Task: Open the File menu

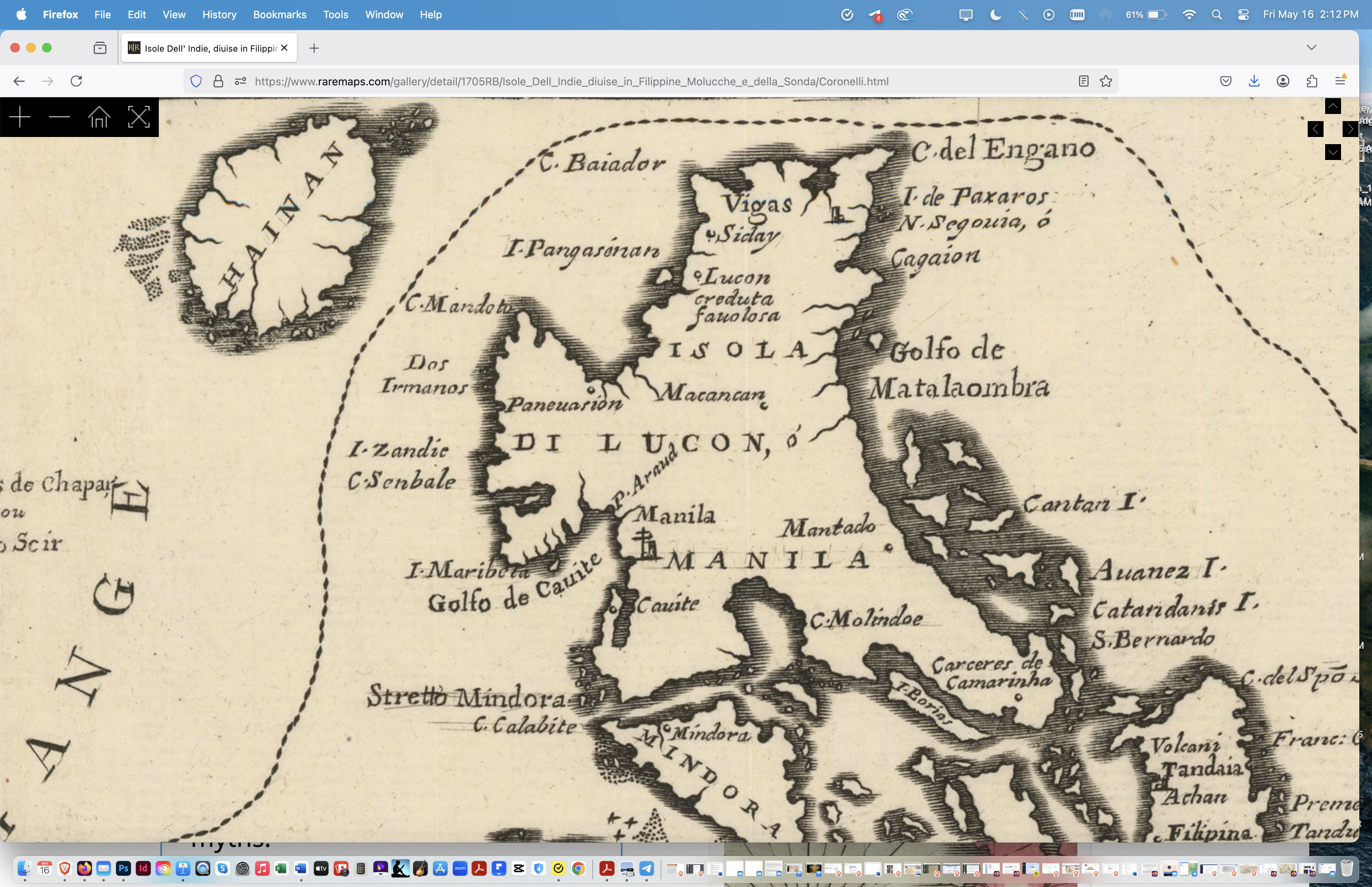Action: (102, 14)
